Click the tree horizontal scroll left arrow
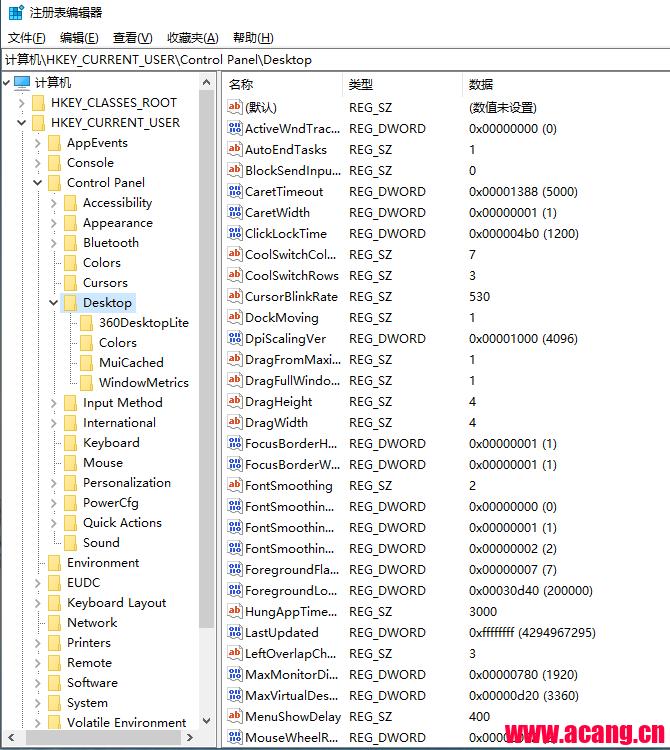 (x=11, y=737)
